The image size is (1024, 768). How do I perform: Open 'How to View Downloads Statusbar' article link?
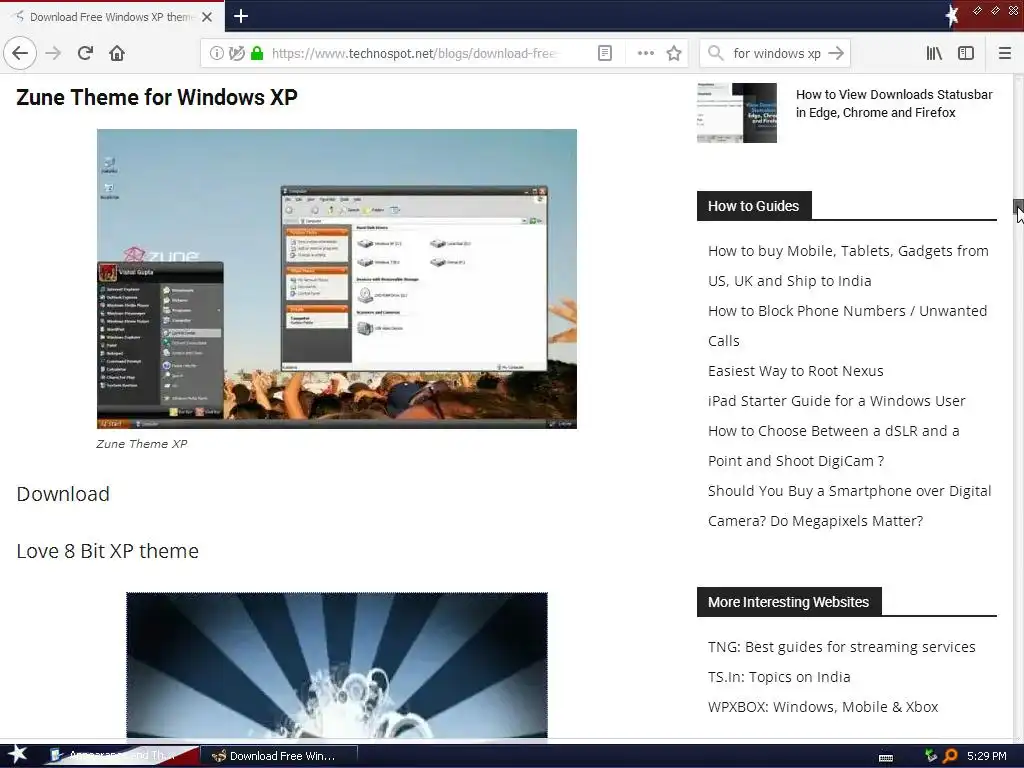(894, 103)
